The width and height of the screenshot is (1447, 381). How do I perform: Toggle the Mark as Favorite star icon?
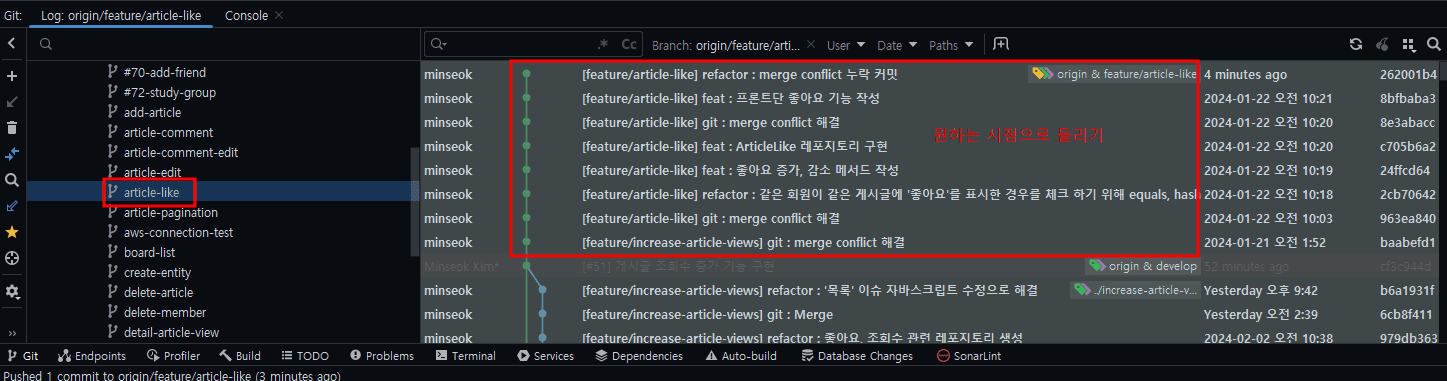point(12,232)
